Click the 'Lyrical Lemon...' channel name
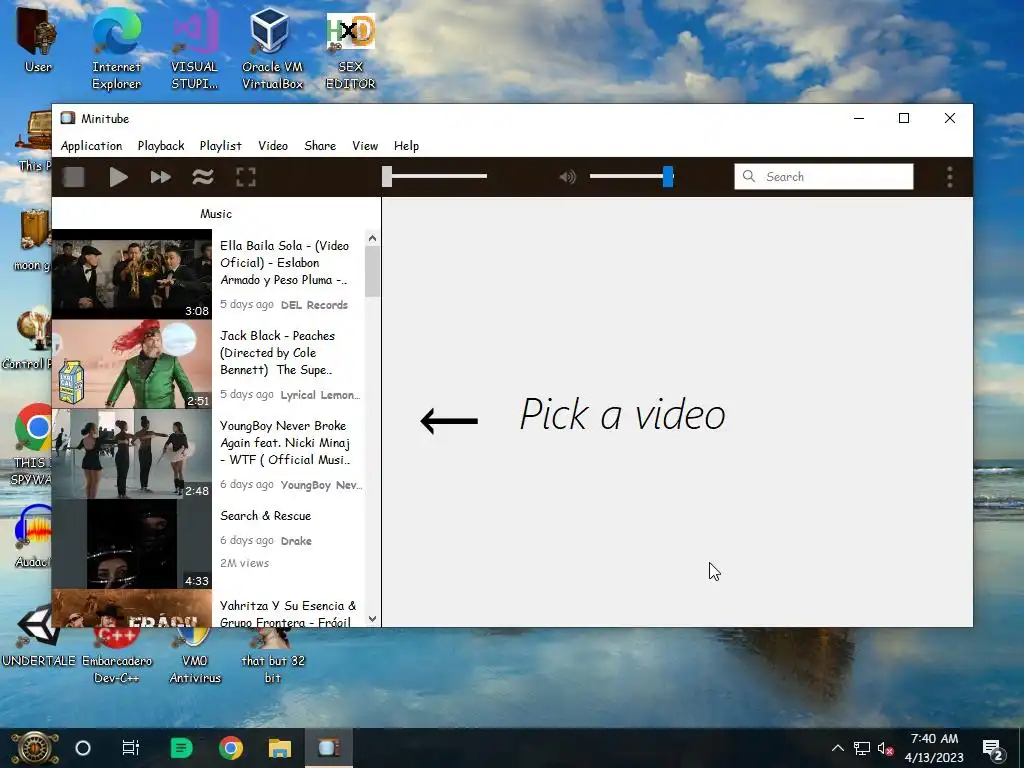 point(320,395)
